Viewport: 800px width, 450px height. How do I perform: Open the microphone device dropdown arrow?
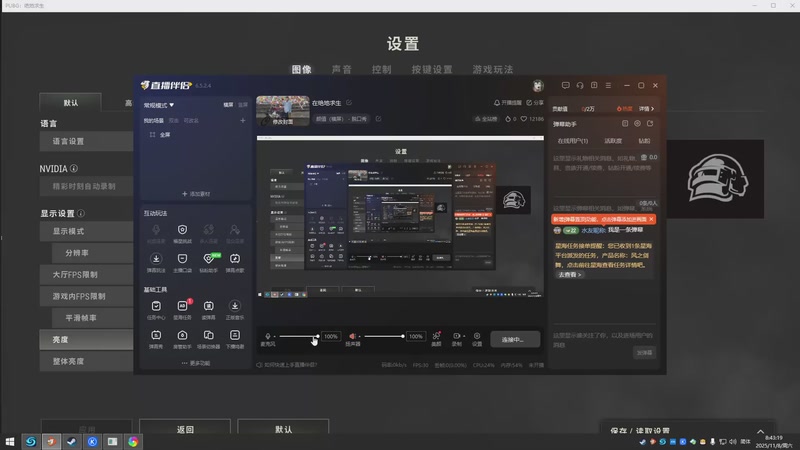point(274,337)
